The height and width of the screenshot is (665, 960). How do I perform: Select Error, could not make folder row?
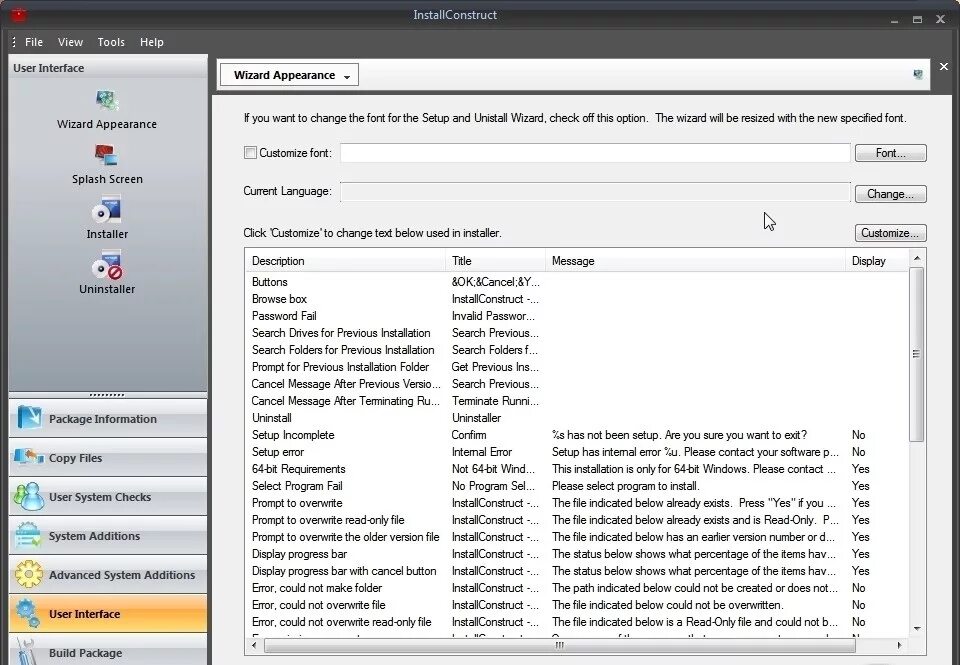(577, 588)
